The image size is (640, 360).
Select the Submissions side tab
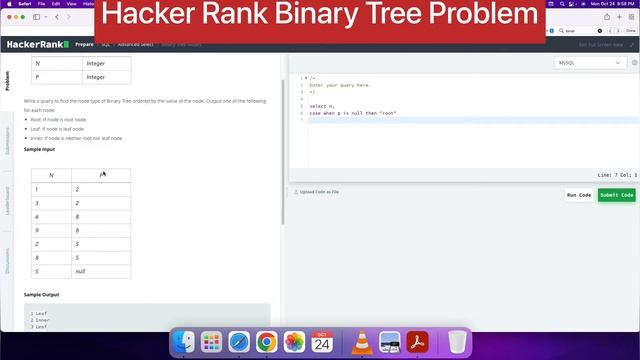tap(7, 141)
